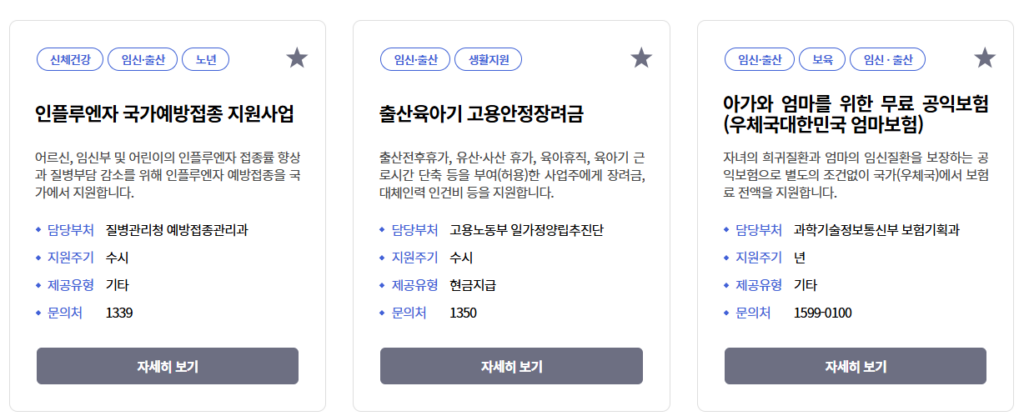Click the 1339 inquiry phone number
Viewport: 1024px width, 416px height.
click(119, 313)
